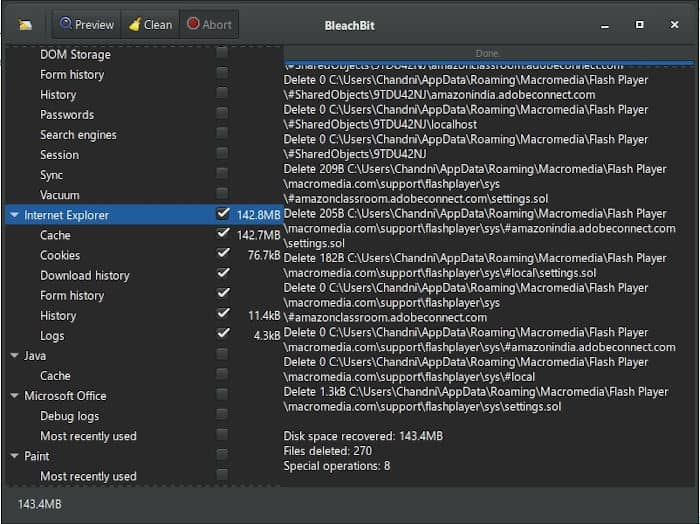The image size is (700, 524).
Task: Click the Done progress bar
Action: point(488,54)
